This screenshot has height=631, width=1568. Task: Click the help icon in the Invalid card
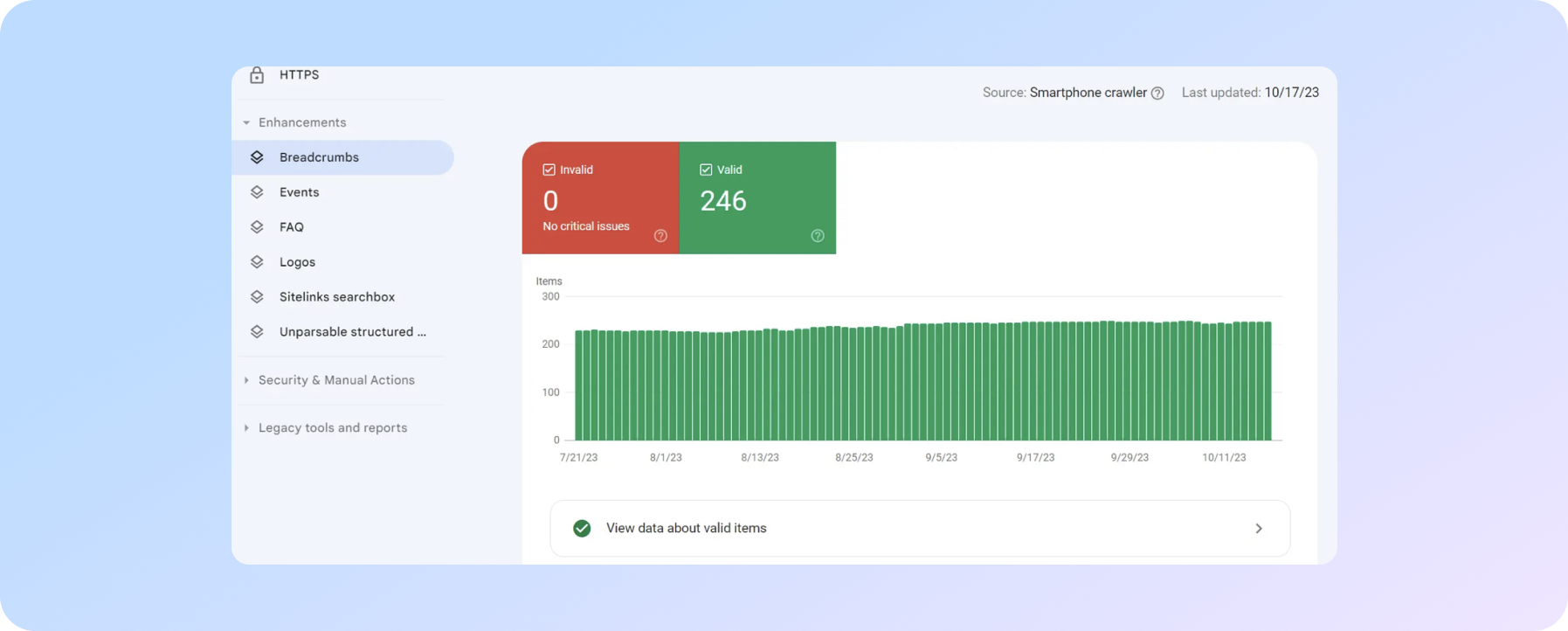(x=660, y=236)
